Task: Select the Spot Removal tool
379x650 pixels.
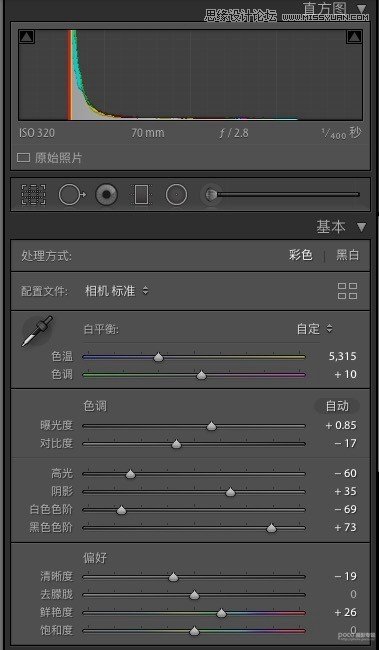Action: tap(72, 194)
